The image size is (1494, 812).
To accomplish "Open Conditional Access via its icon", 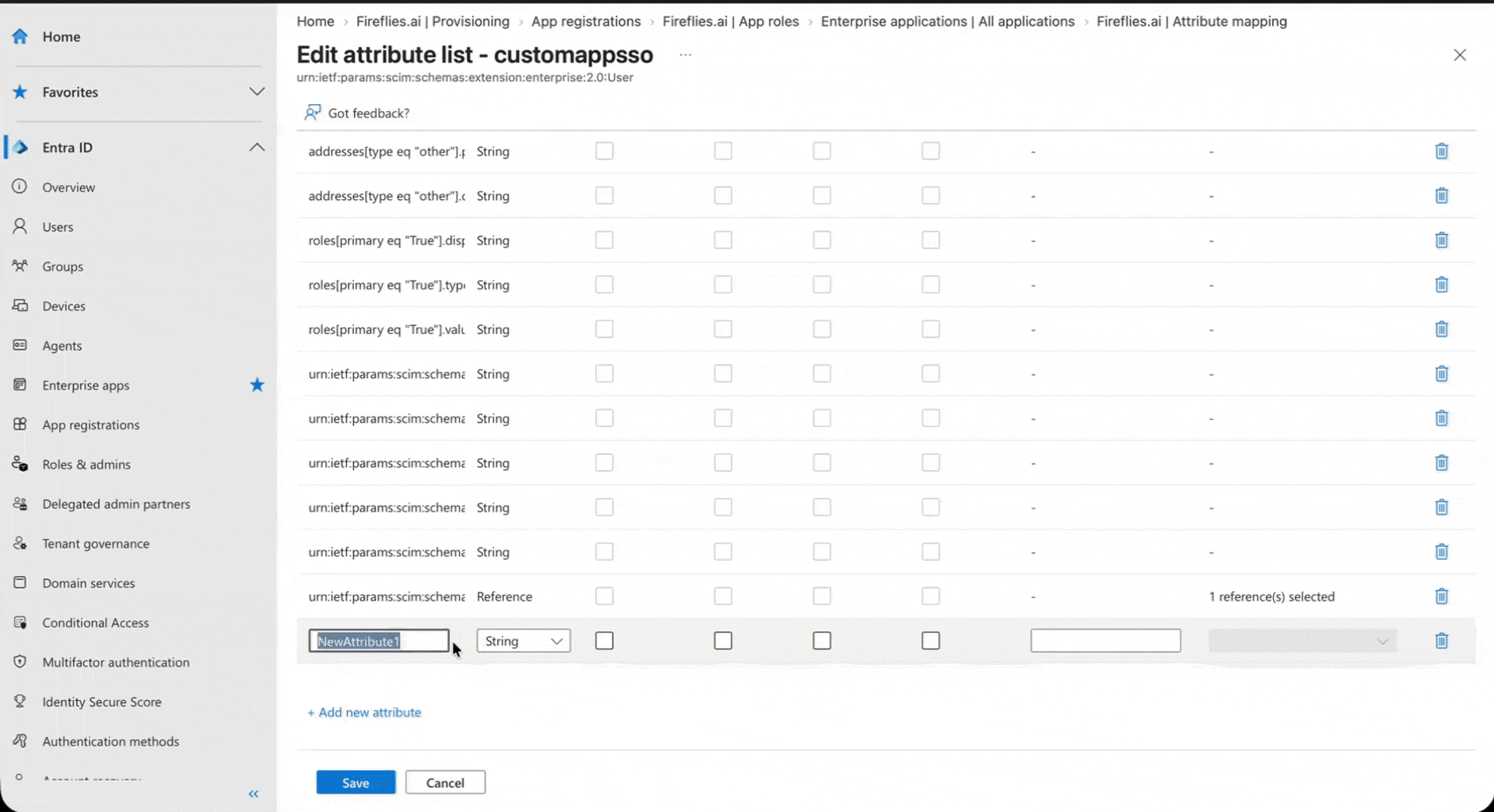I will tap(20, 622).
